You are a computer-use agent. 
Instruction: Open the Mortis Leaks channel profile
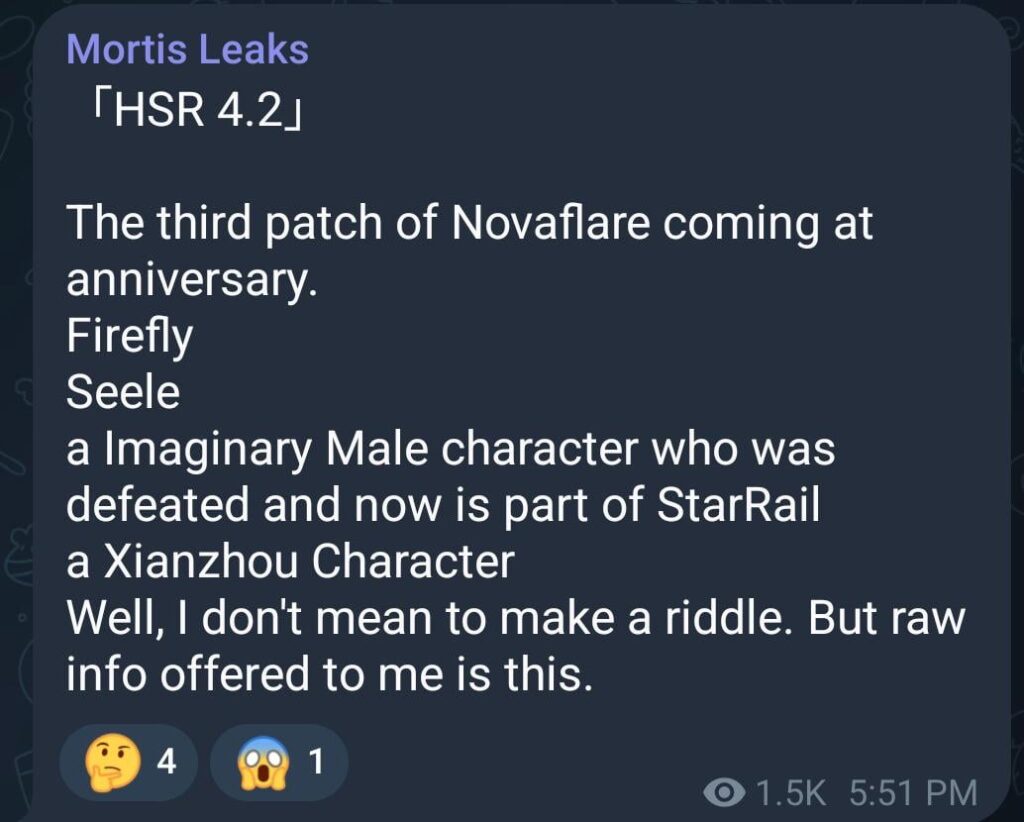(188, 47)
